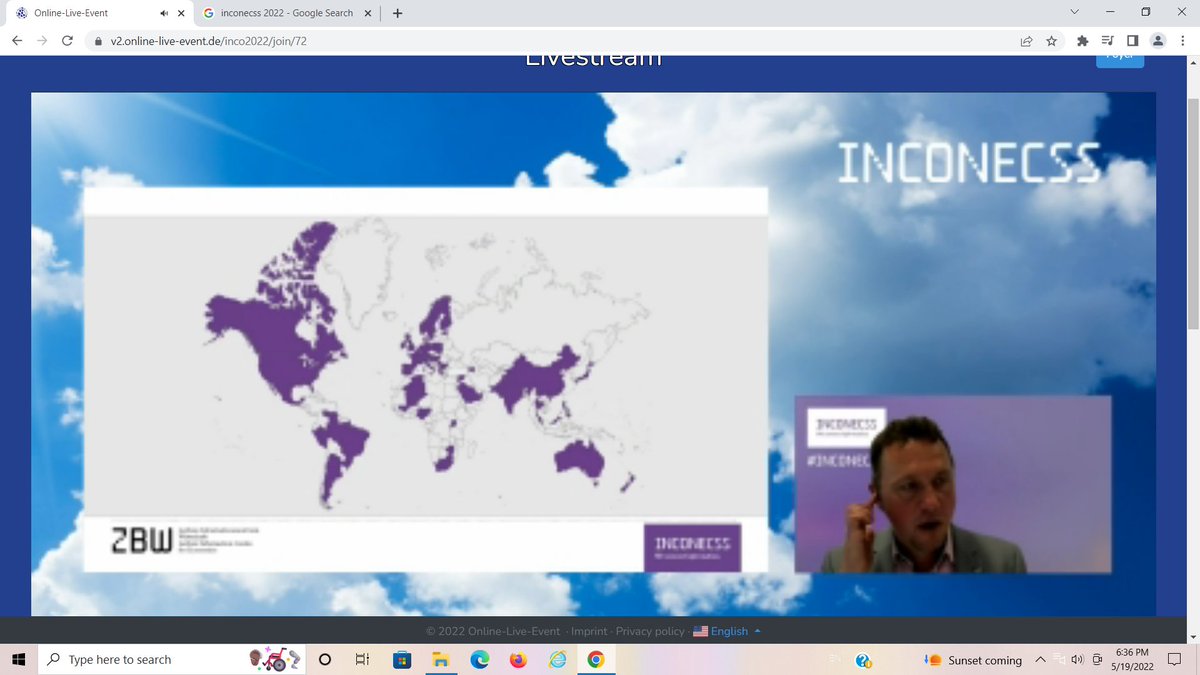This screenshot has width=1200, height=675.
Task: Share this page via the share icon
Action: coord(1026,41)
